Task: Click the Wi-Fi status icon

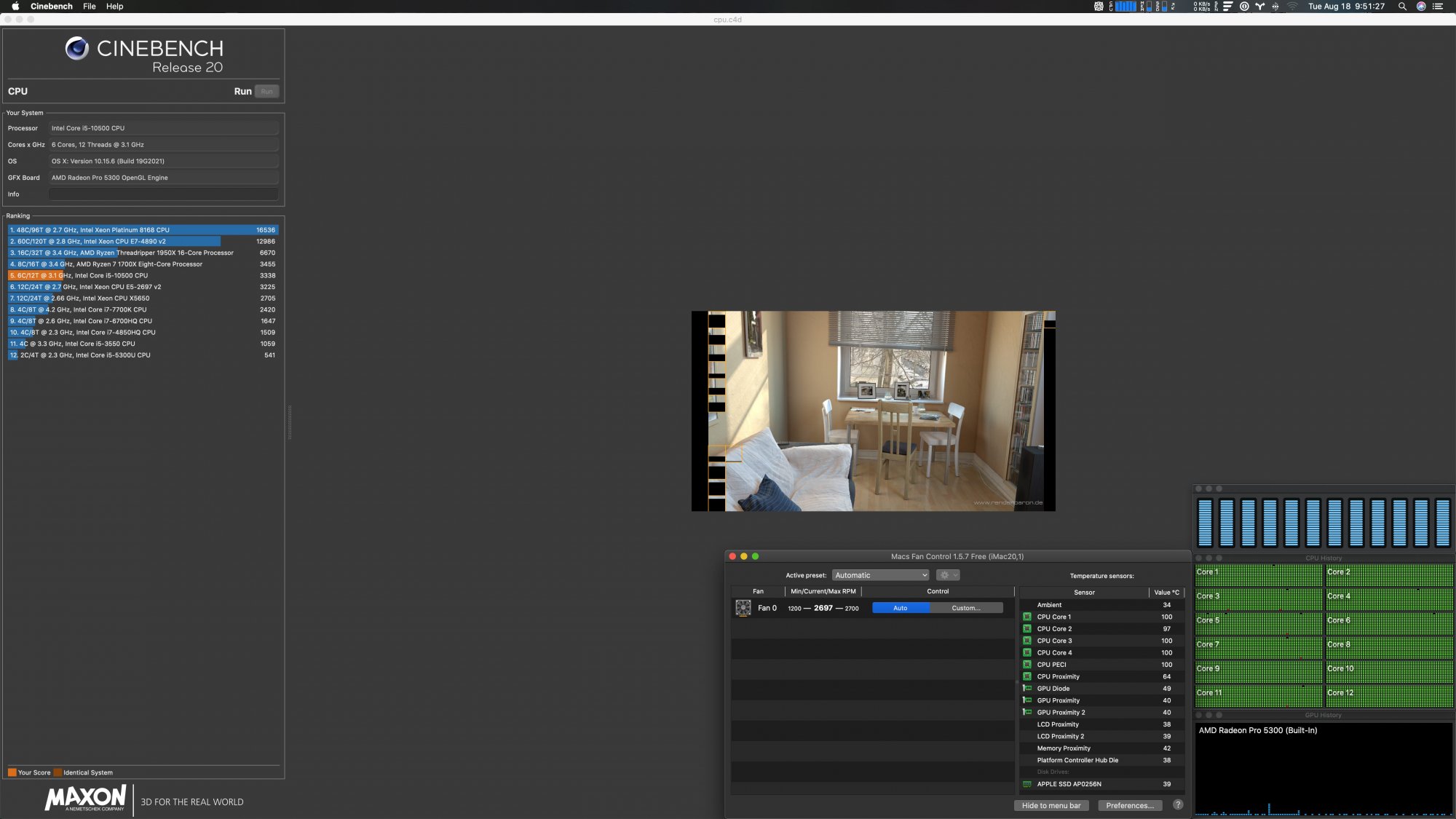Action: pos(1292,6)
